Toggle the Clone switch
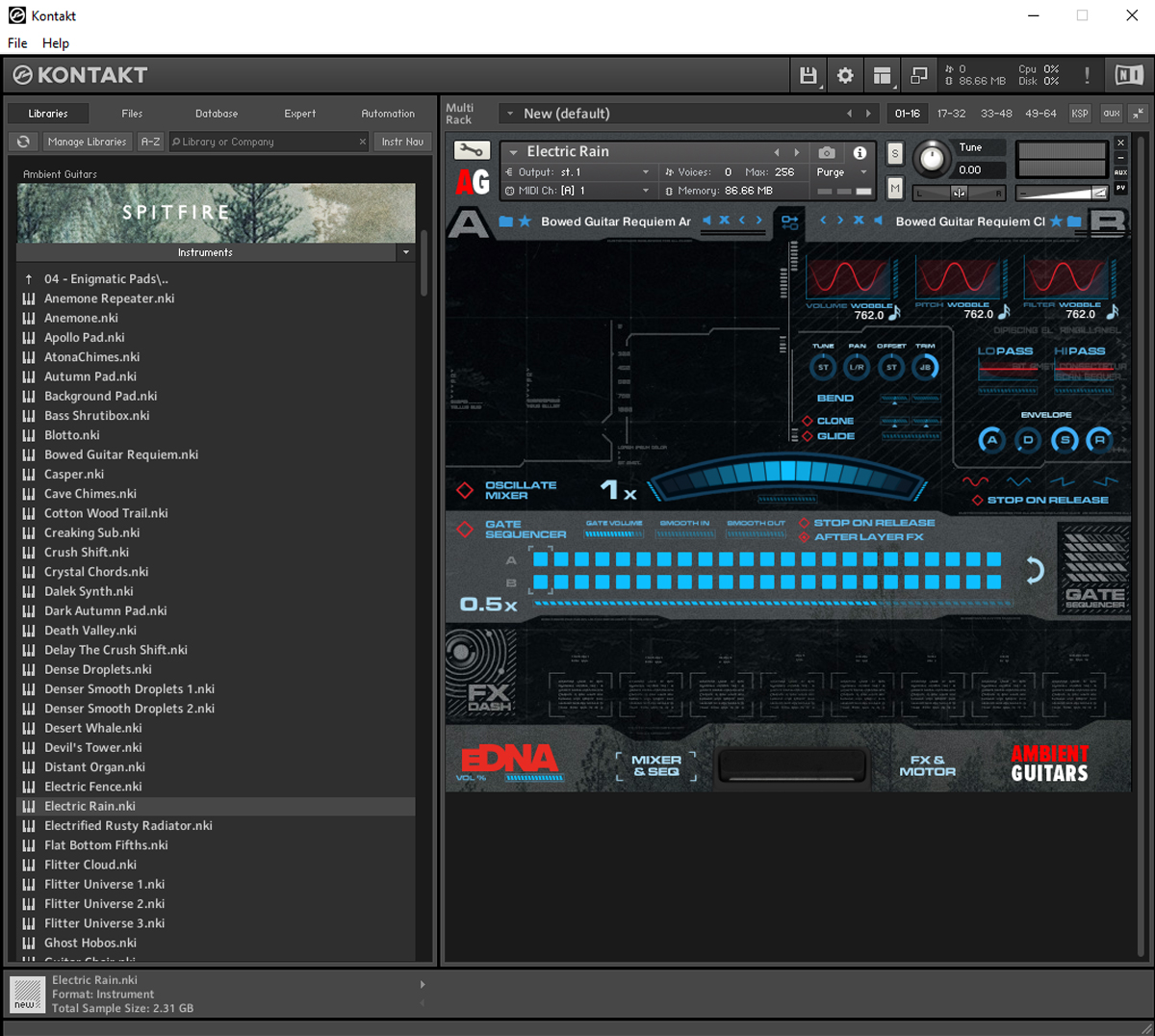 [x=808, y=421]
